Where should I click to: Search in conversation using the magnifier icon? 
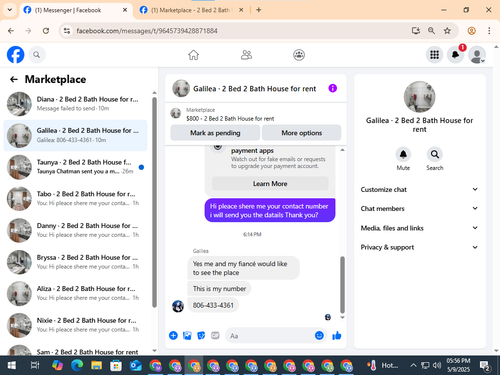pos(435,154)
